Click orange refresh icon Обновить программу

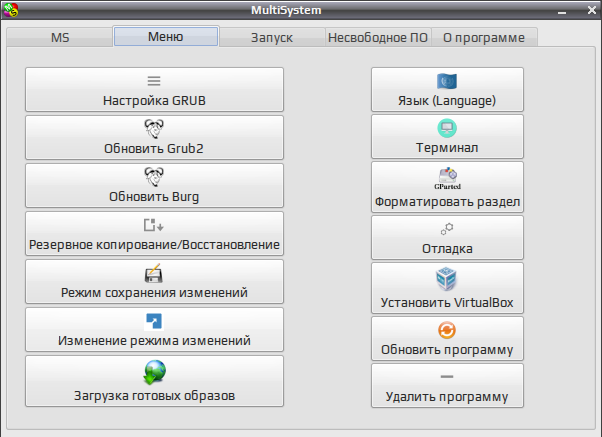coord(447,330)
